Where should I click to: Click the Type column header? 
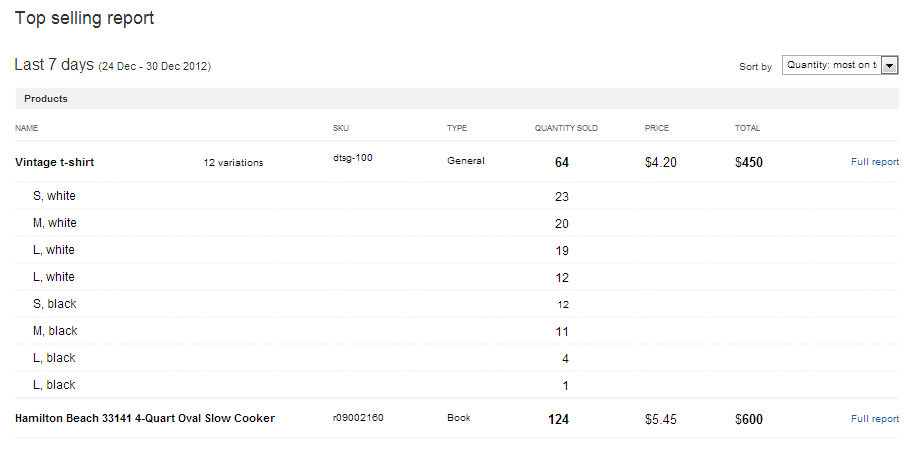coord(457,129)
